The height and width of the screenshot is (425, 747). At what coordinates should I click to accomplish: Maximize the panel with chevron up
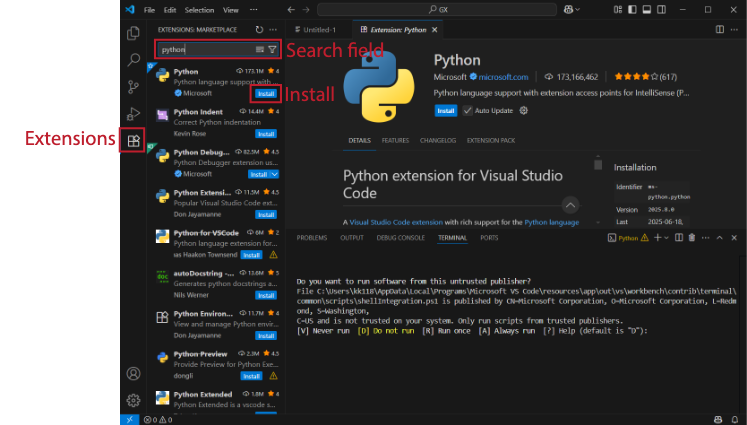tap(720, 238)
